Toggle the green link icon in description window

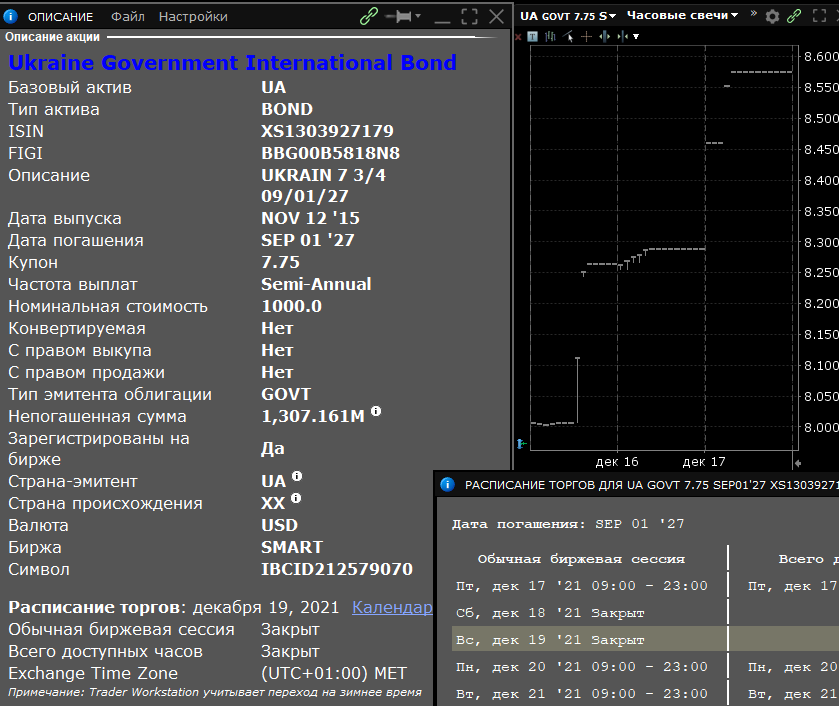tap(369, 16)
